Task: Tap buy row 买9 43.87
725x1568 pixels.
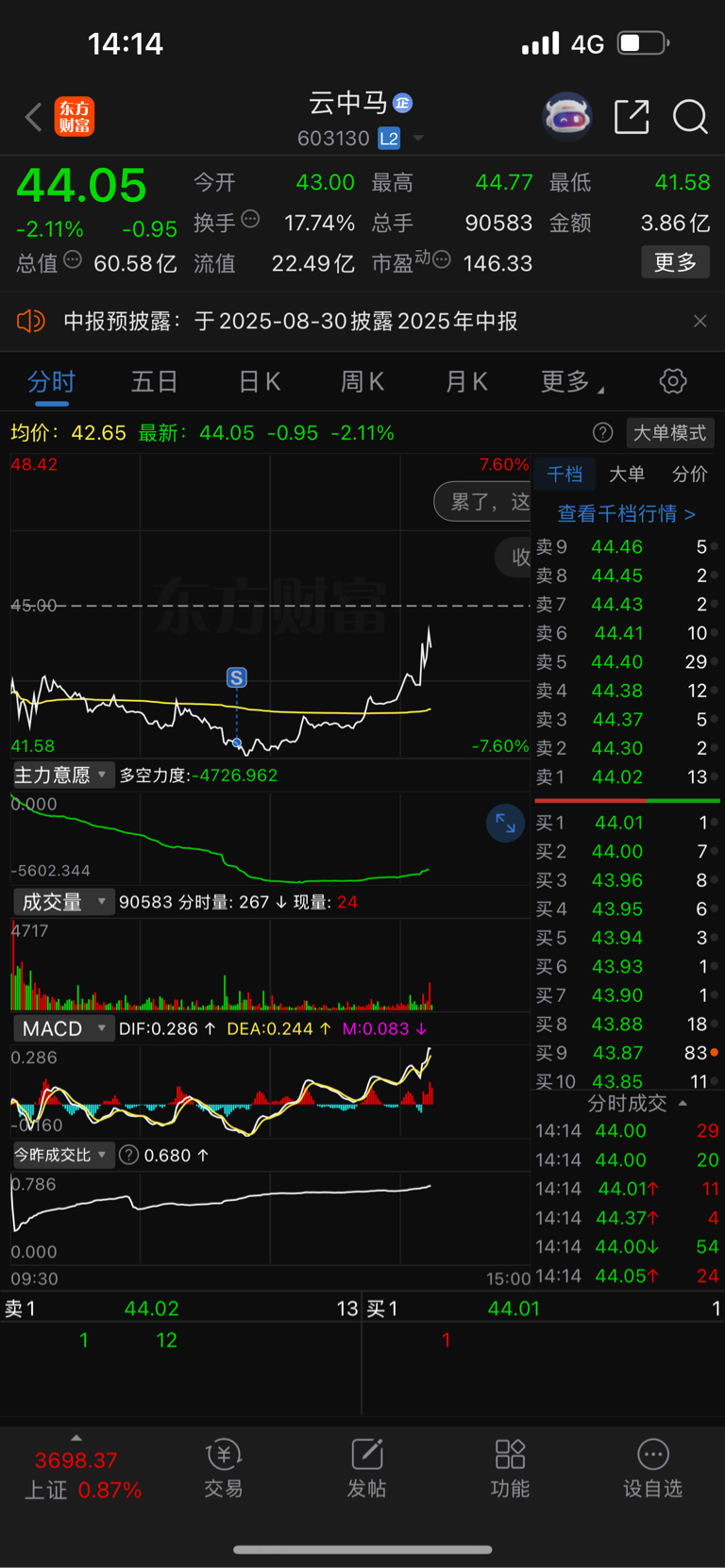Action: [626, 1053]
